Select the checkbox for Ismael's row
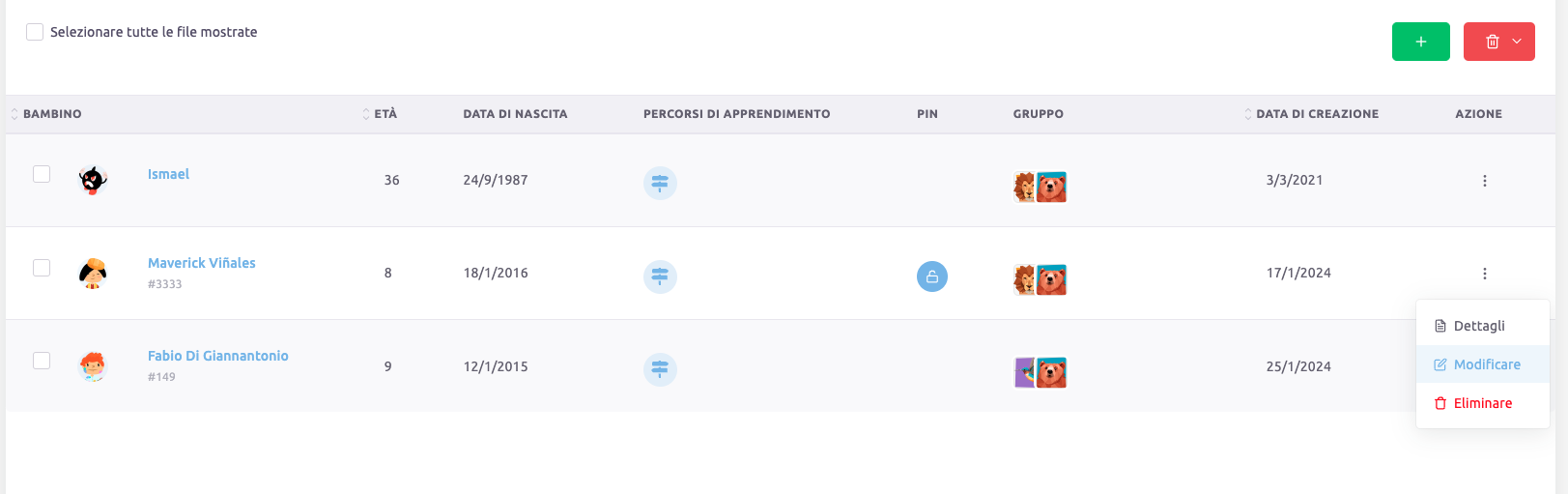 click(x=42, y=174)
